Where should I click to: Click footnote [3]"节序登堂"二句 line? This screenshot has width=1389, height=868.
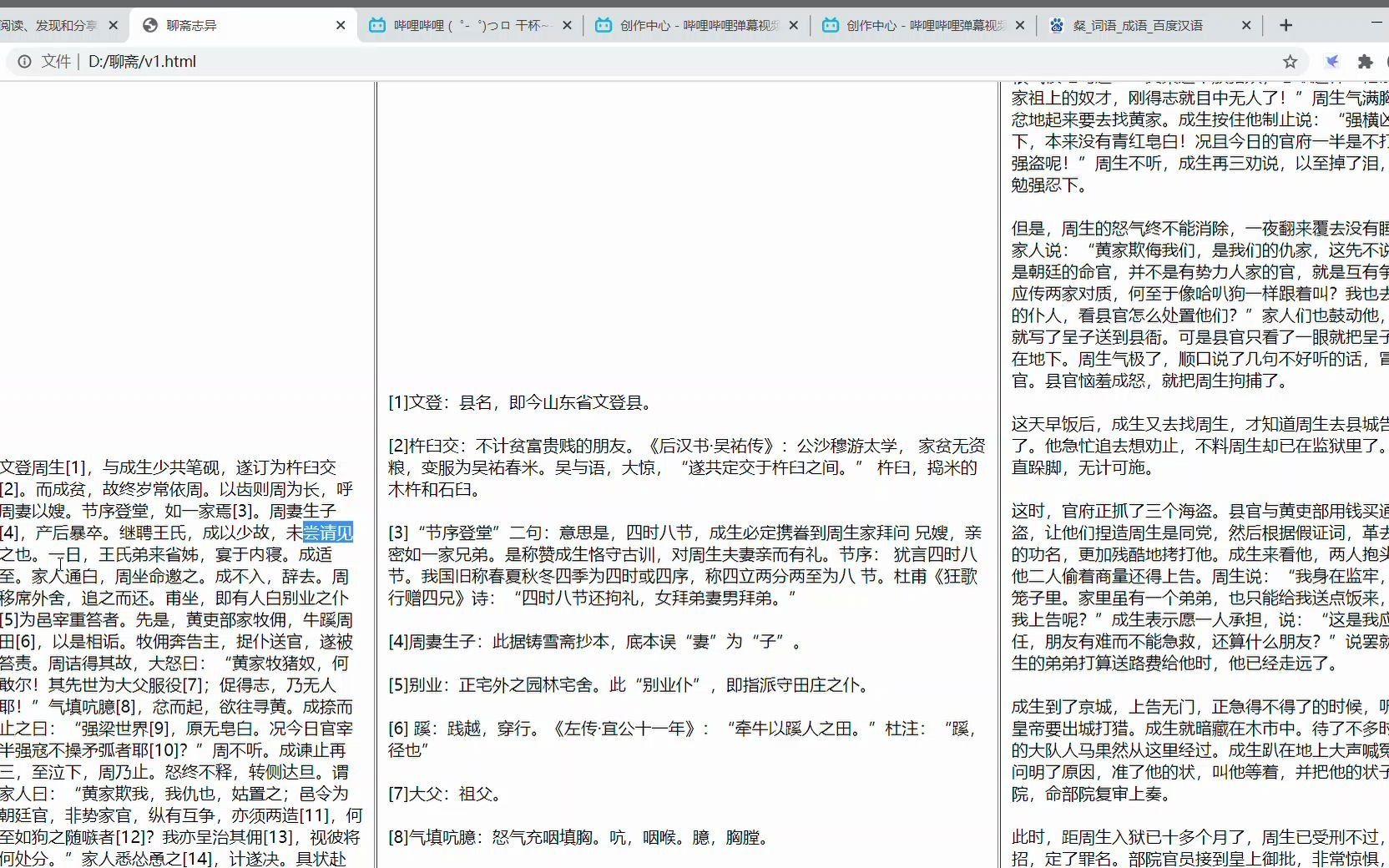[x=685, y=532]
